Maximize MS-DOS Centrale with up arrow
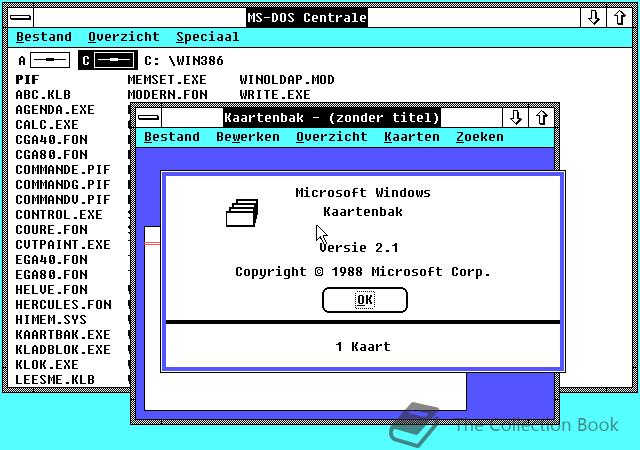Screen dimensions: 640x450 click(x=620, y=18)
